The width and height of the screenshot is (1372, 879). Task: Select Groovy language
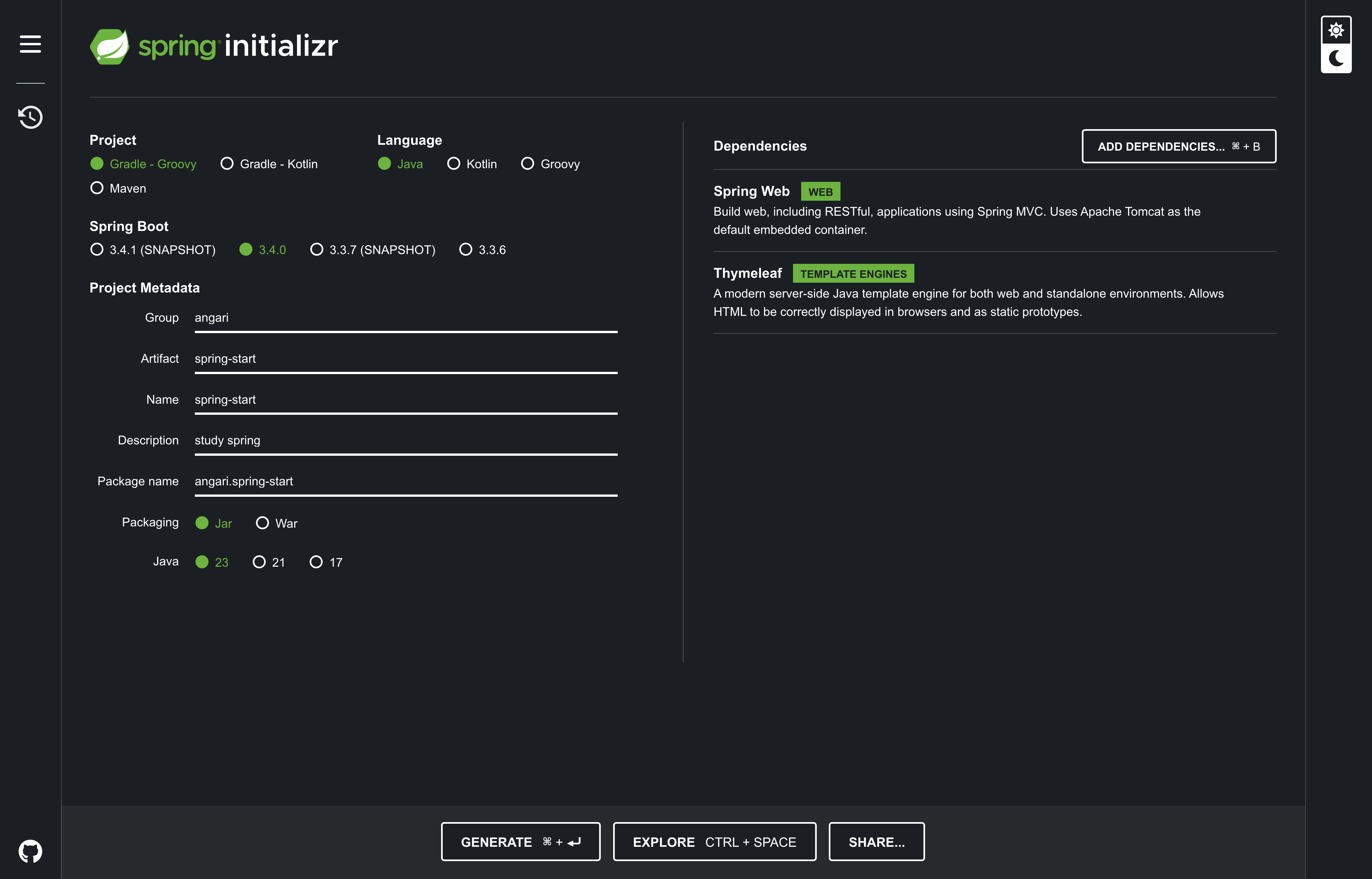[x=550, y=164]
